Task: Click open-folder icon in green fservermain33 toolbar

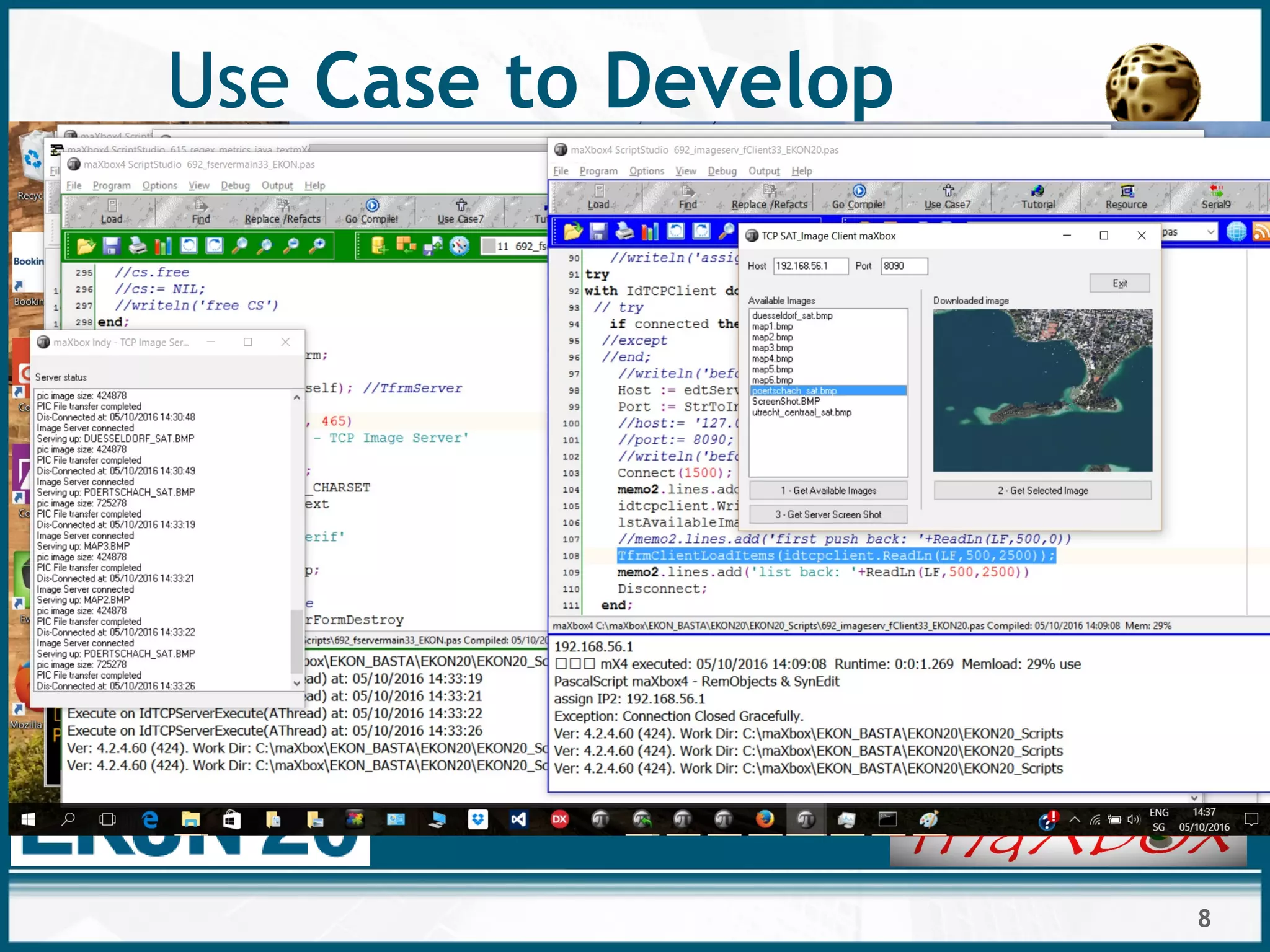Action: point(86,246)
